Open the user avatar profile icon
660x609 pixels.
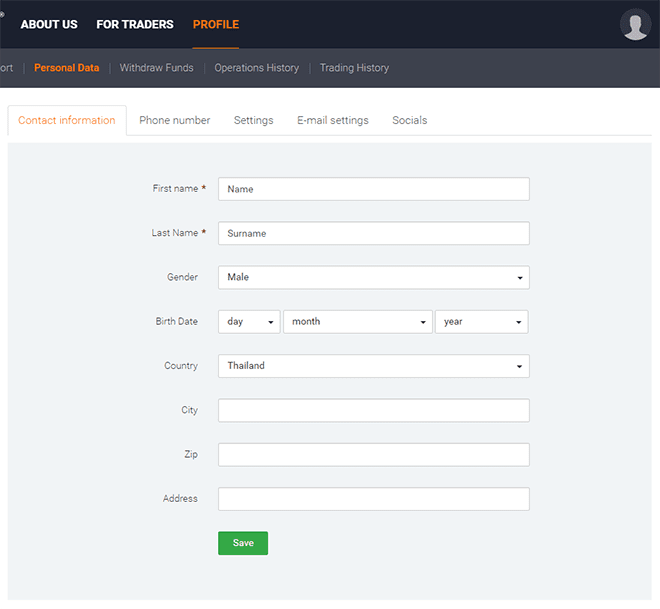click(635, 24)
